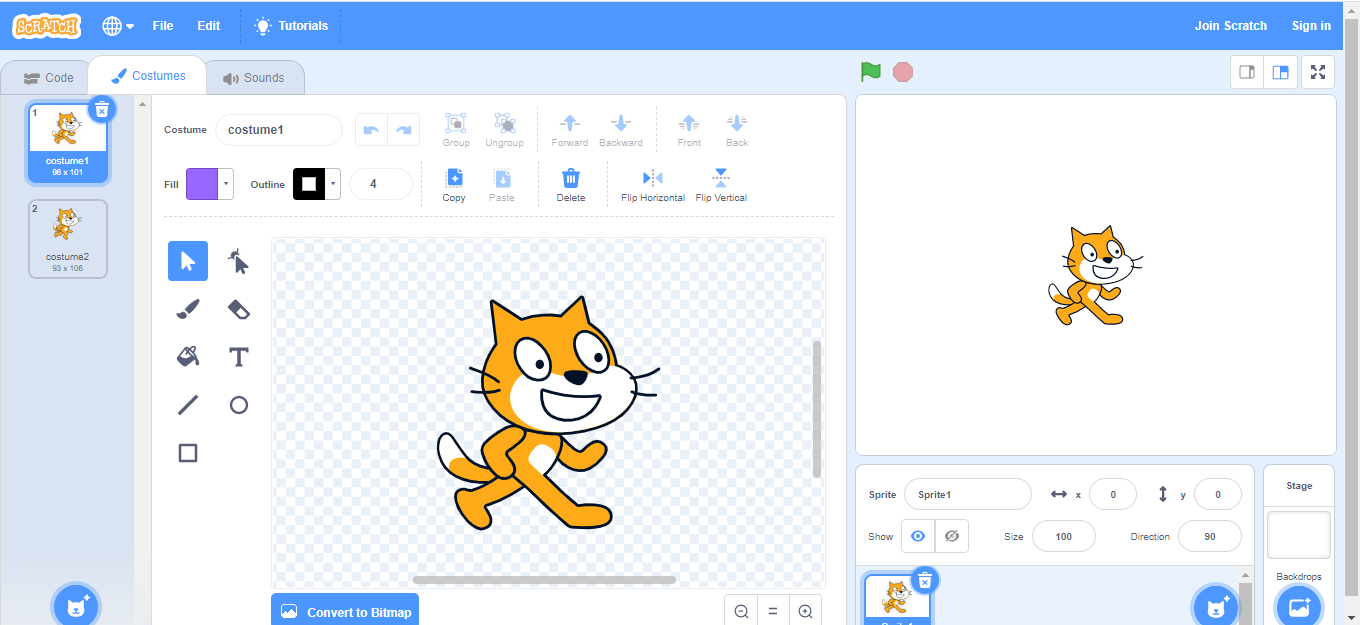
Task: Select the costume2 thumbnail
Action: [x=67, y=238]
